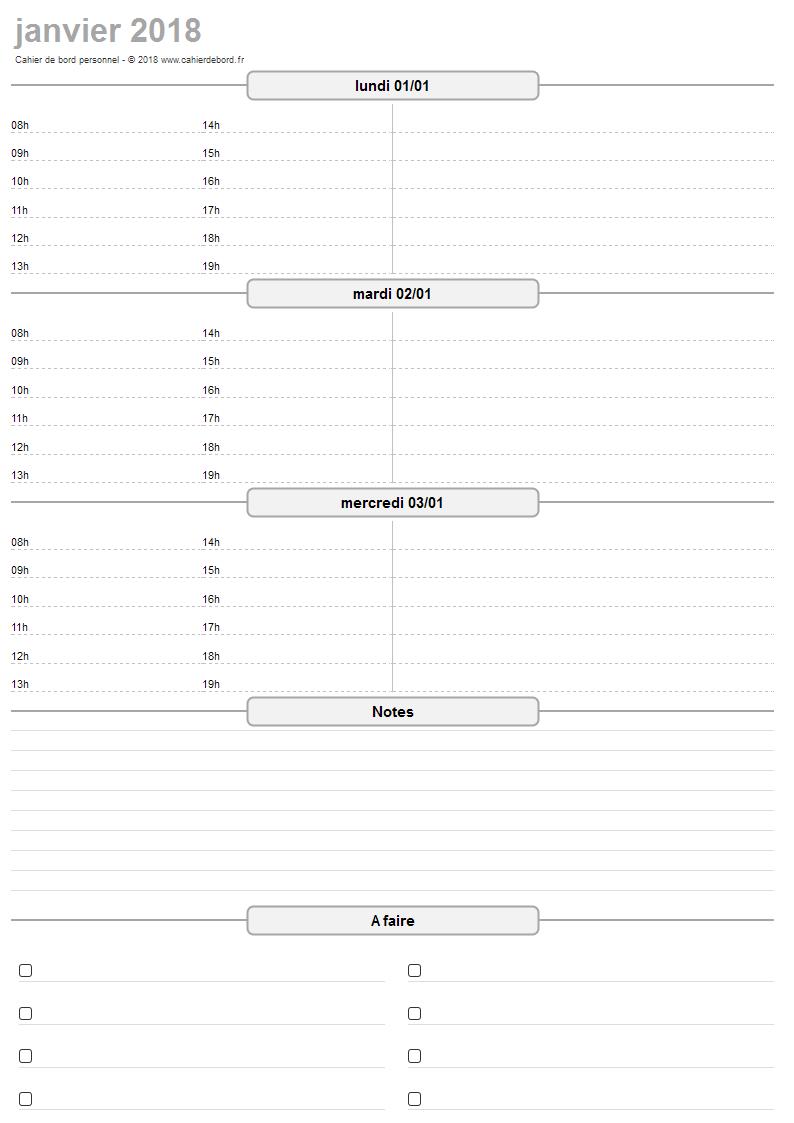The image size is (794, 1123).
Task: Click the 19h slot under mercredi
Action: pyautogui.click(x=296, y=684)
